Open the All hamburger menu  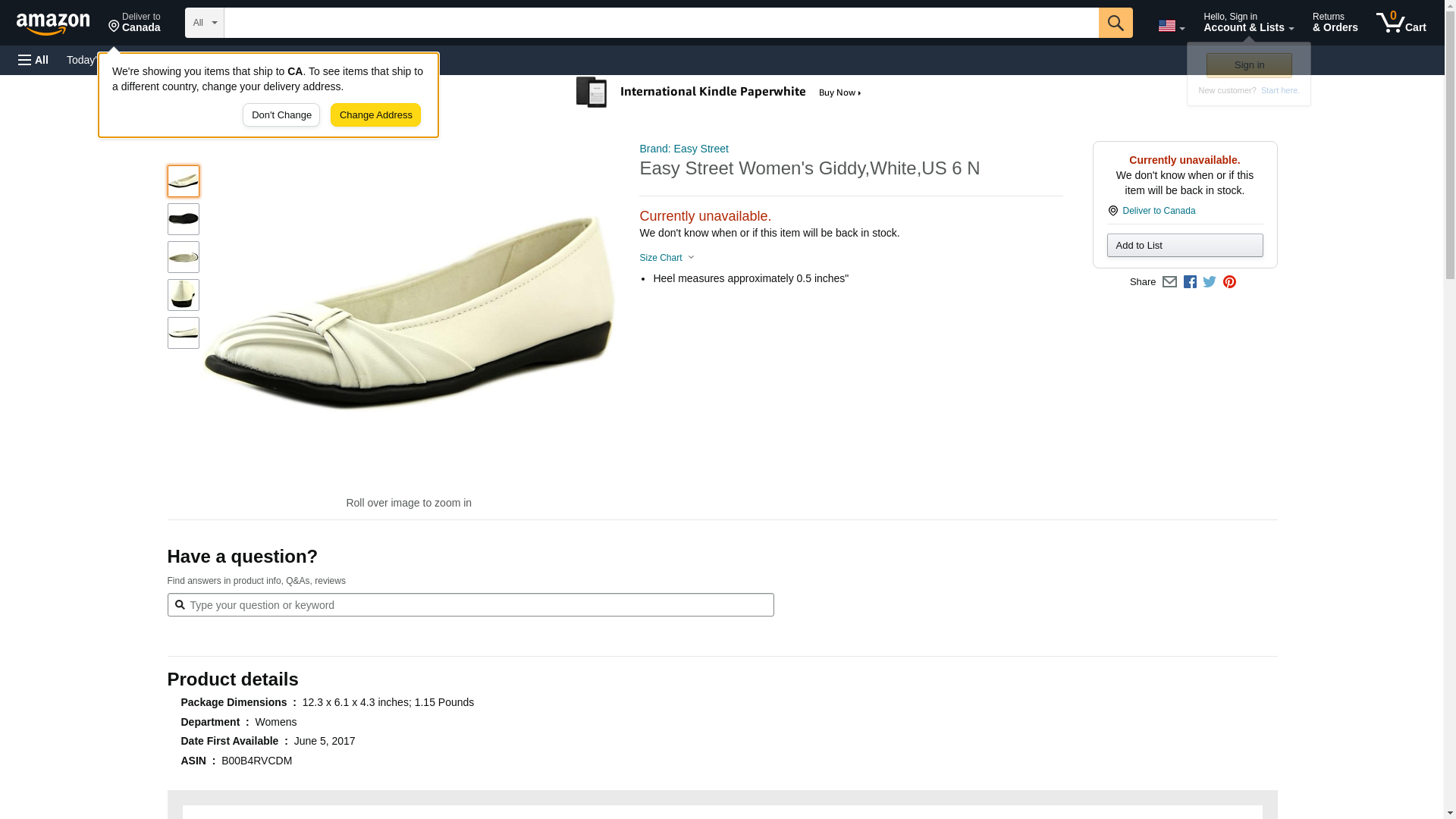(33, 60)
